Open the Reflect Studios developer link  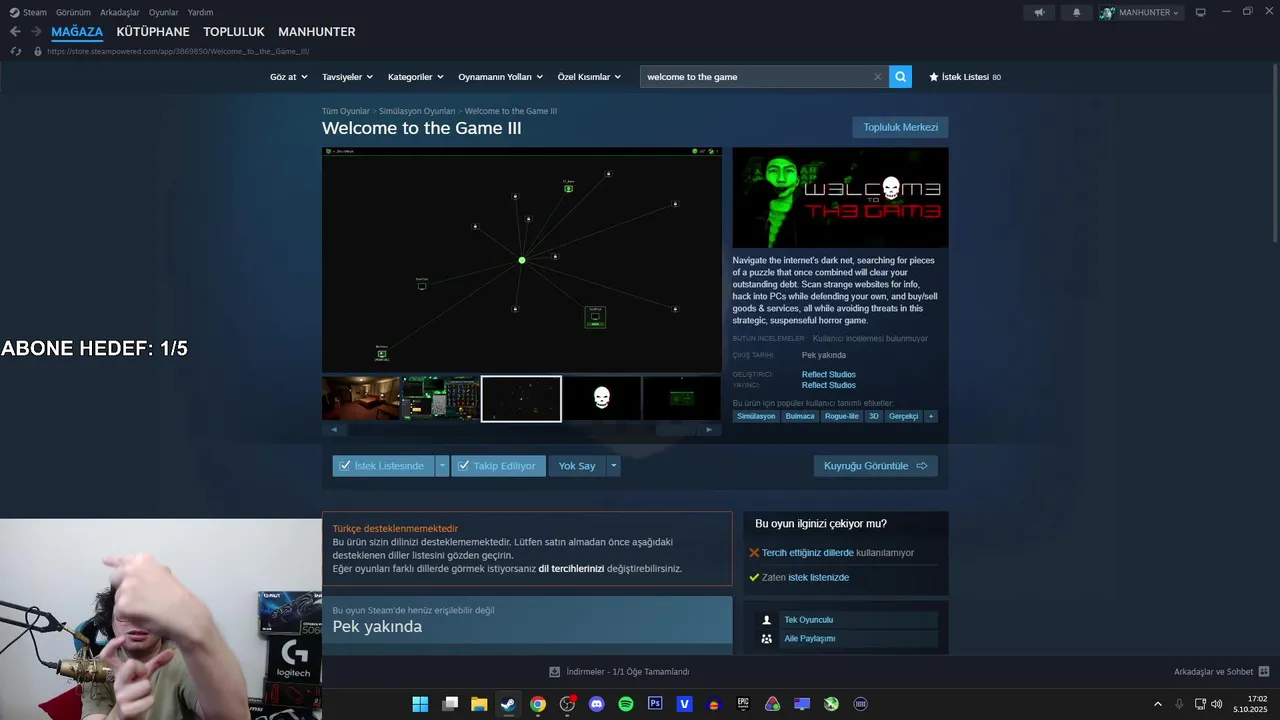point(828,374)
